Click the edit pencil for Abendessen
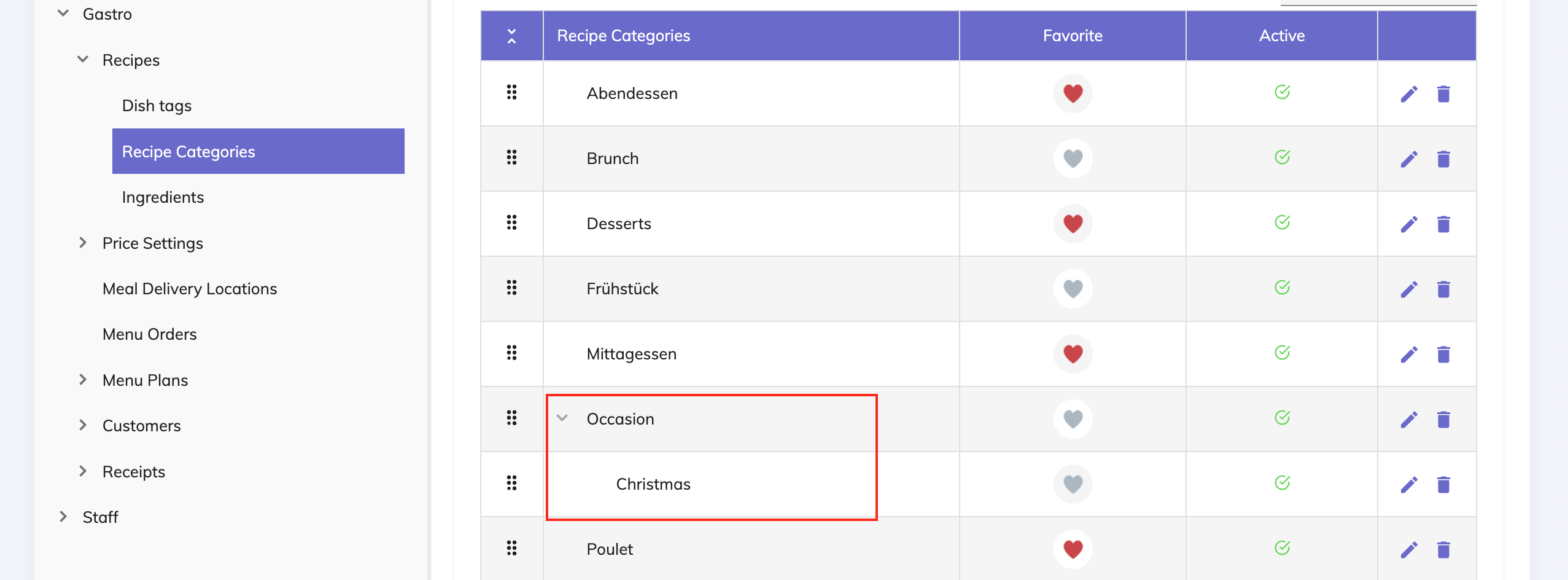The image size is (1568, 580). point(1409,94)
